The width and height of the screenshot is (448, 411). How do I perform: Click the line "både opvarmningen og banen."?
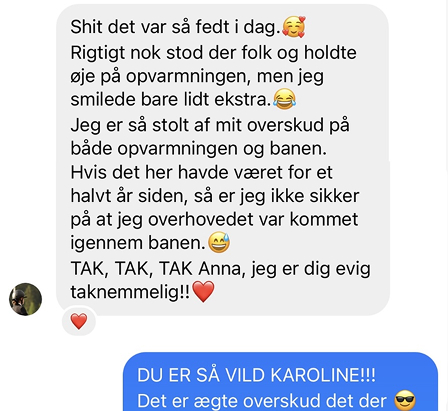(198, 149)
